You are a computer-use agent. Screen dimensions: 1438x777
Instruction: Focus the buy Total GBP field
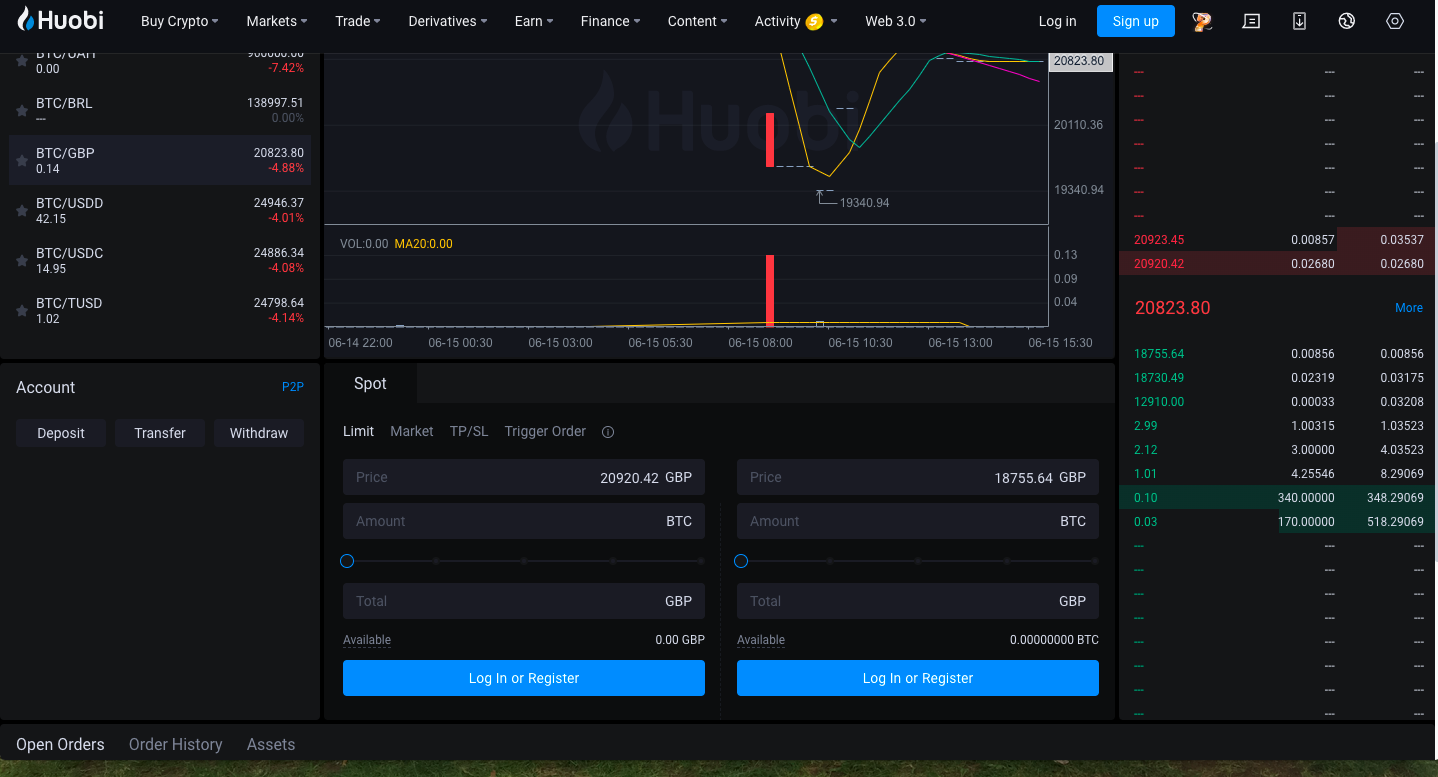pos(524,601)
